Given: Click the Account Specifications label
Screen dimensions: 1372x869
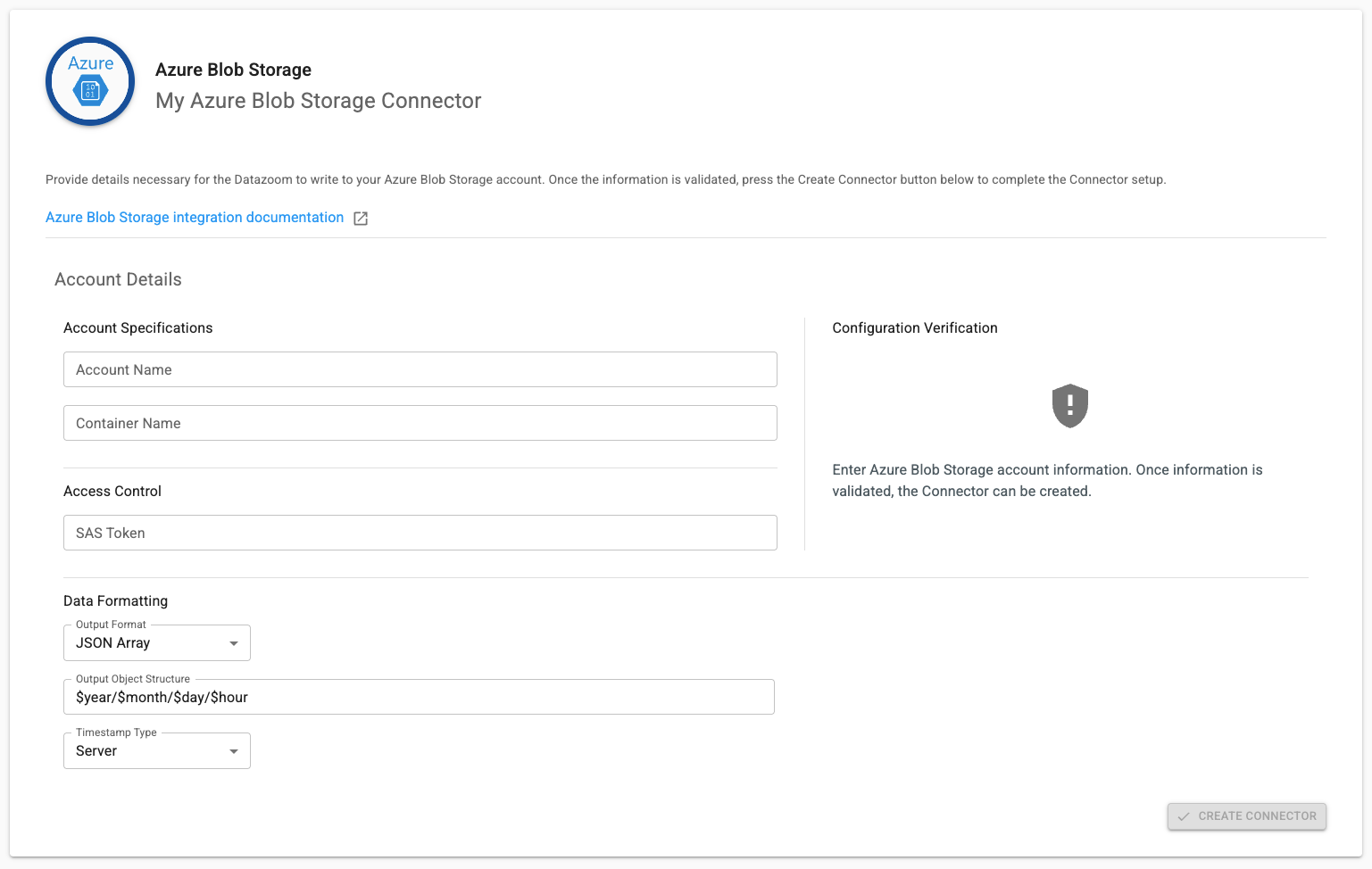Looking at the screenshot, I should [x=137, y=328].
